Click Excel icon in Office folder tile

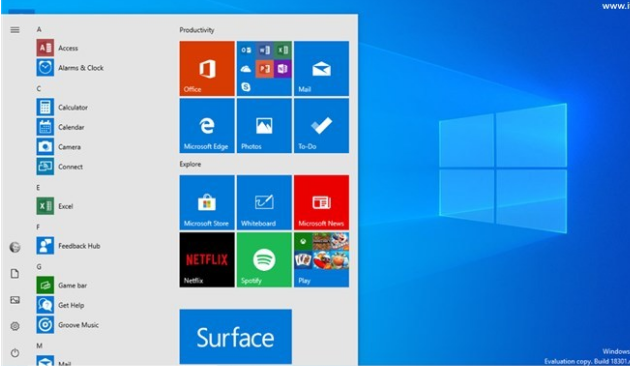[x=282, y=50]
